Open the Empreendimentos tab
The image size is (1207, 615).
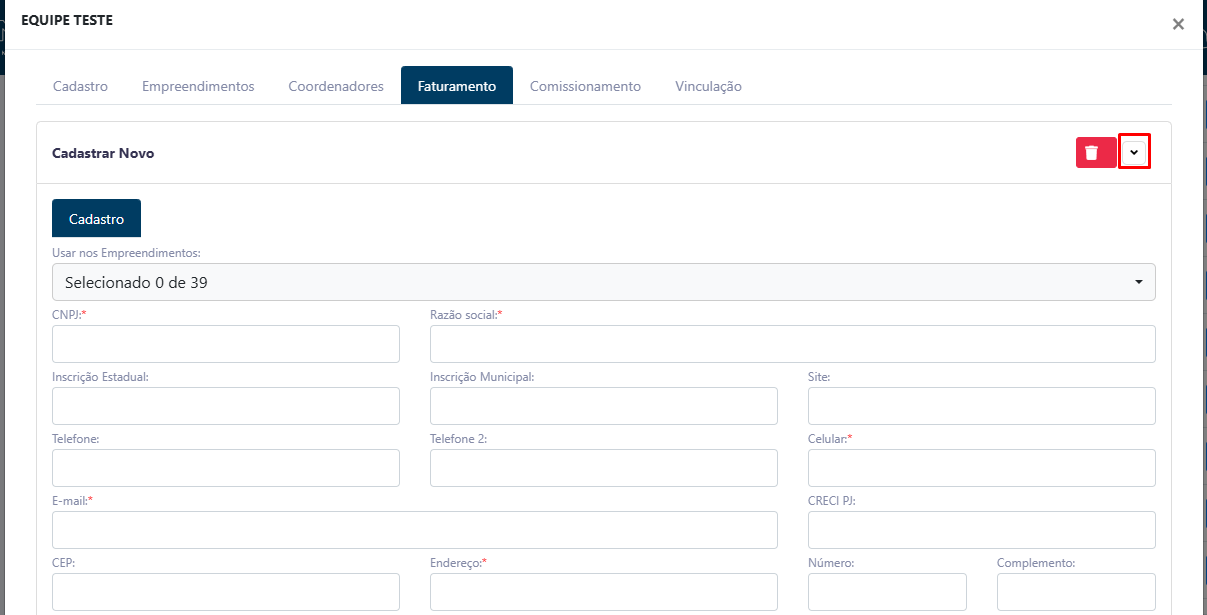(x=198, y=86)
